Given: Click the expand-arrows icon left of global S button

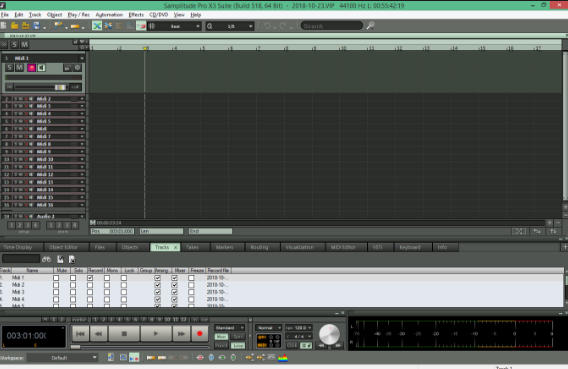Looking at the screenshot, I should point(4,45).
